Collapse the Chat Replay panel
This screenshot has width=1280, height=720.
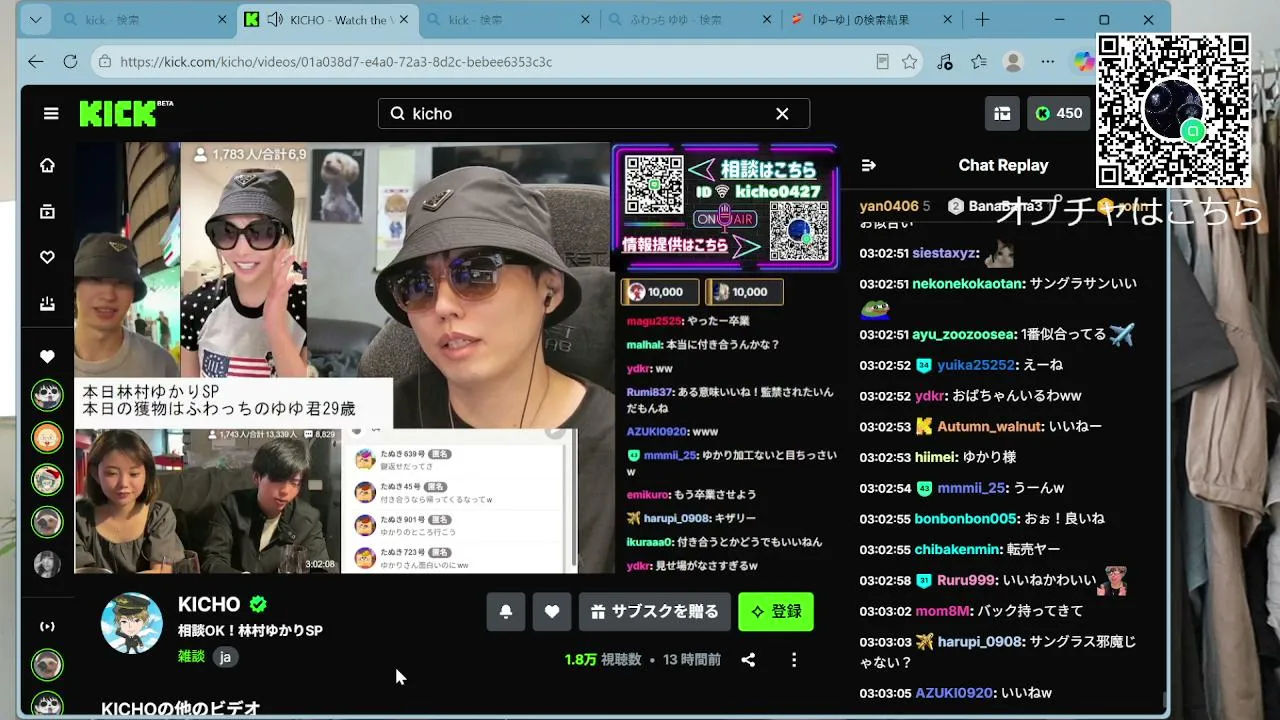(x=868, y=166)
